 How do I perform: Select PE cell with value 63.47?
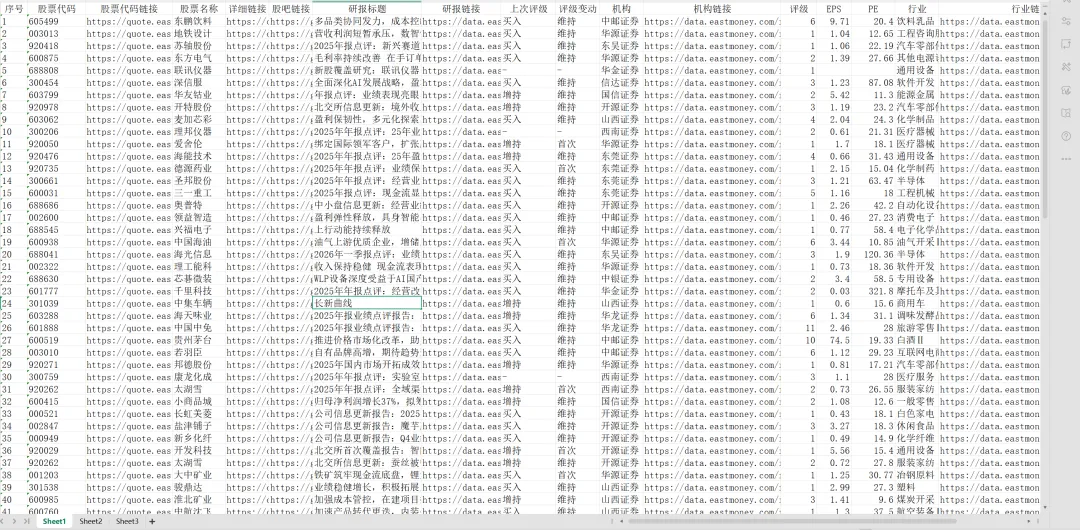[x=873, y=181]
